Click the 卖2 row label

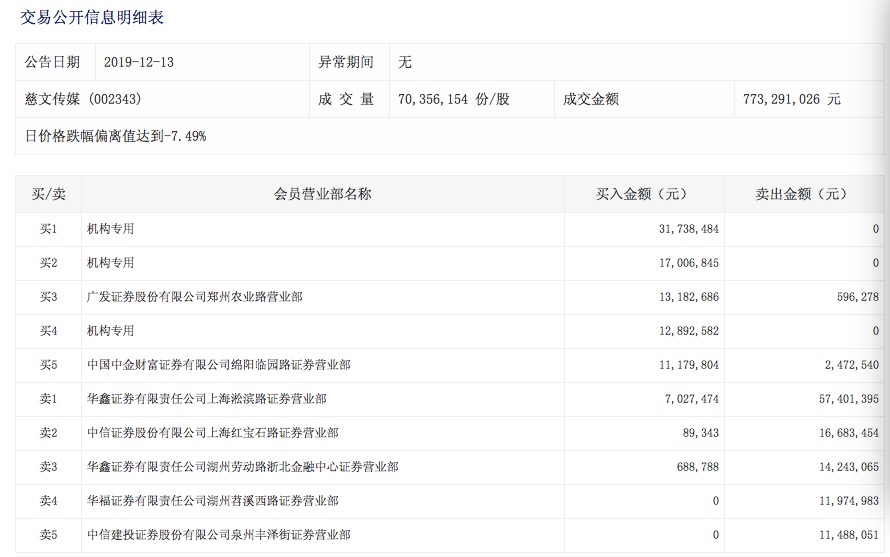click(x=48, y=433)
